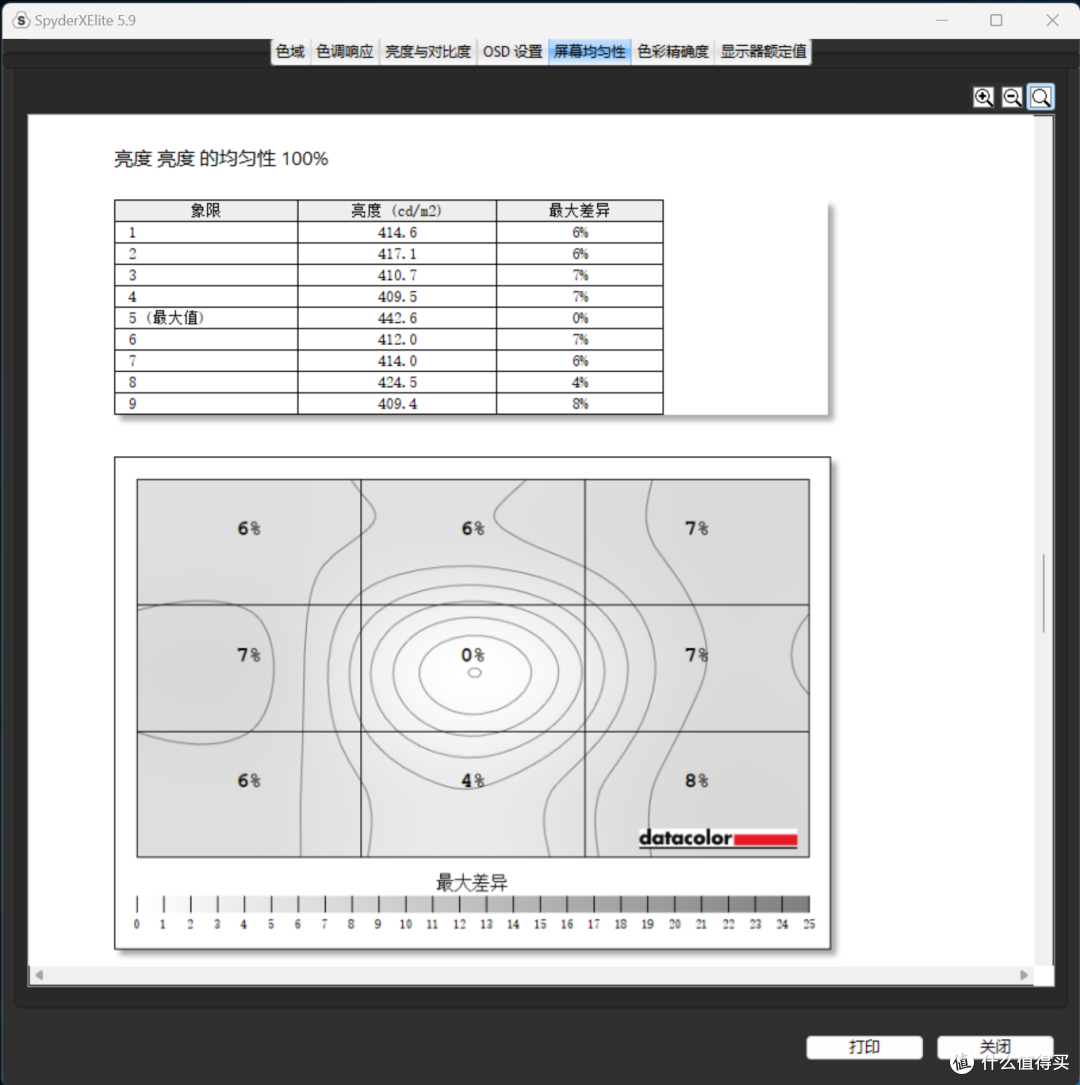The width and height of the screenshot is (1080, 1085).
Task: Click the 412.0 brightness value
Action: [x=397, y=340]
